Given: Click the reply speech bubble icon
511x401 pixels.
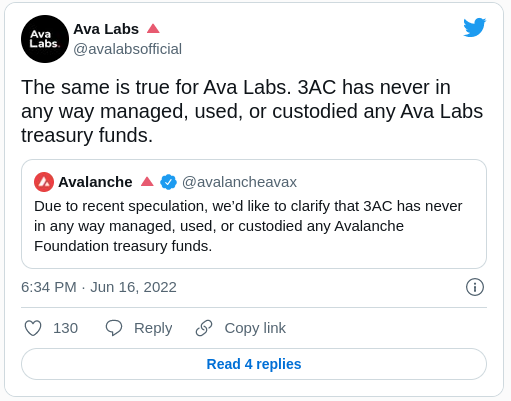Looking at the screenshot, I should click(114, 328).
